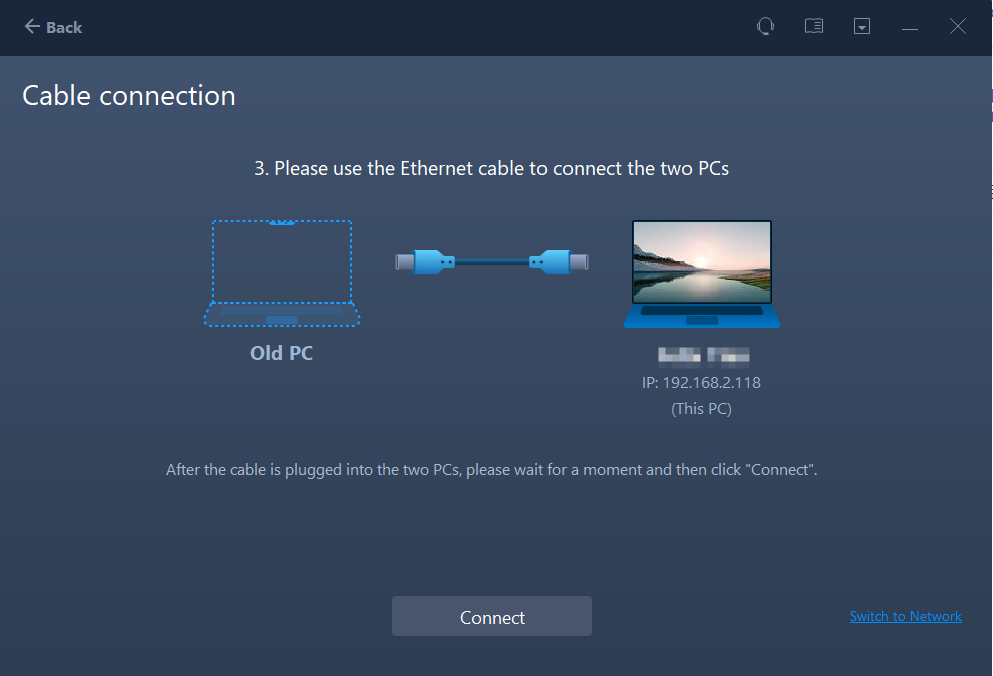Screen dimensions: 993x676
Task: Expand the title bar dropdown menu
Action: pyautogui.click(x=862, y=27)
